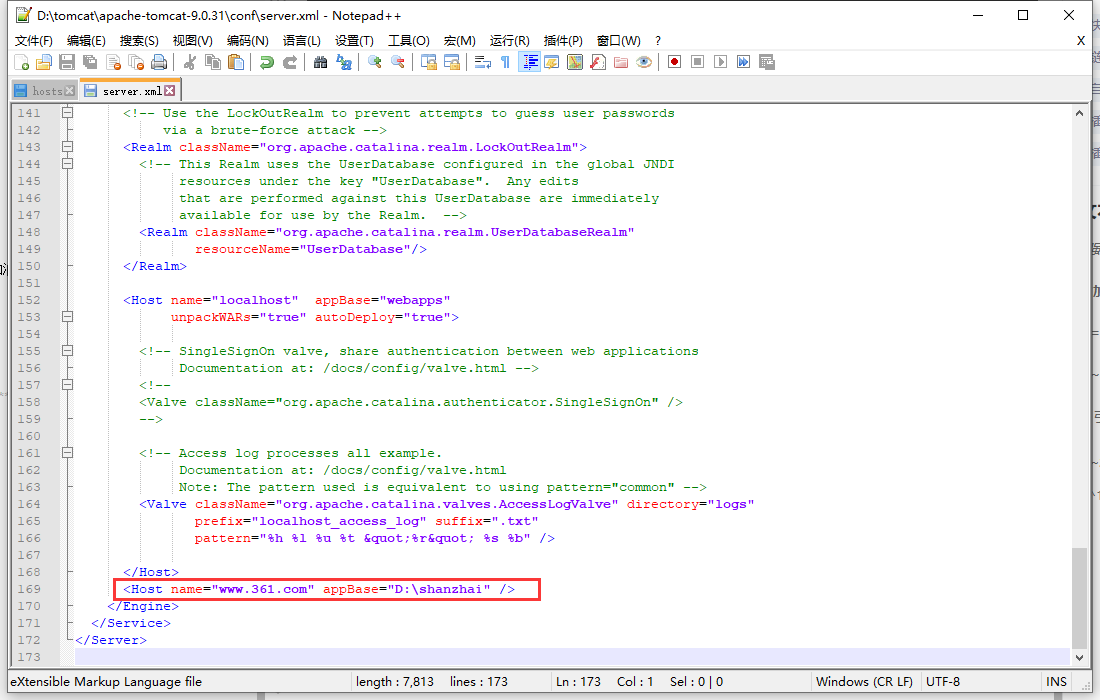Click the INS indicator in the status bar
Screen dimensions: 1100x700
(x=1056, y=681)
